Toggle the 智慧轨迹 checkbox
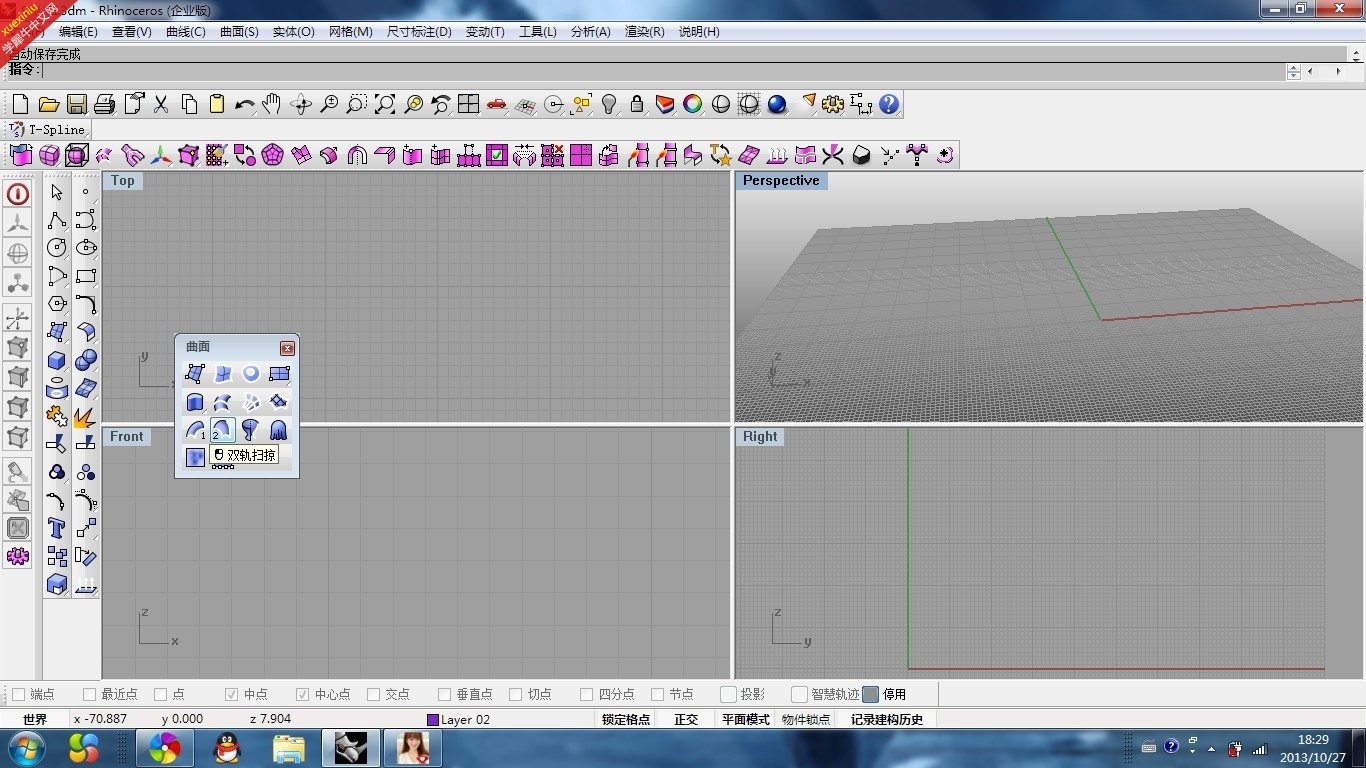1366x768 pixels. (x=799, y=694)
